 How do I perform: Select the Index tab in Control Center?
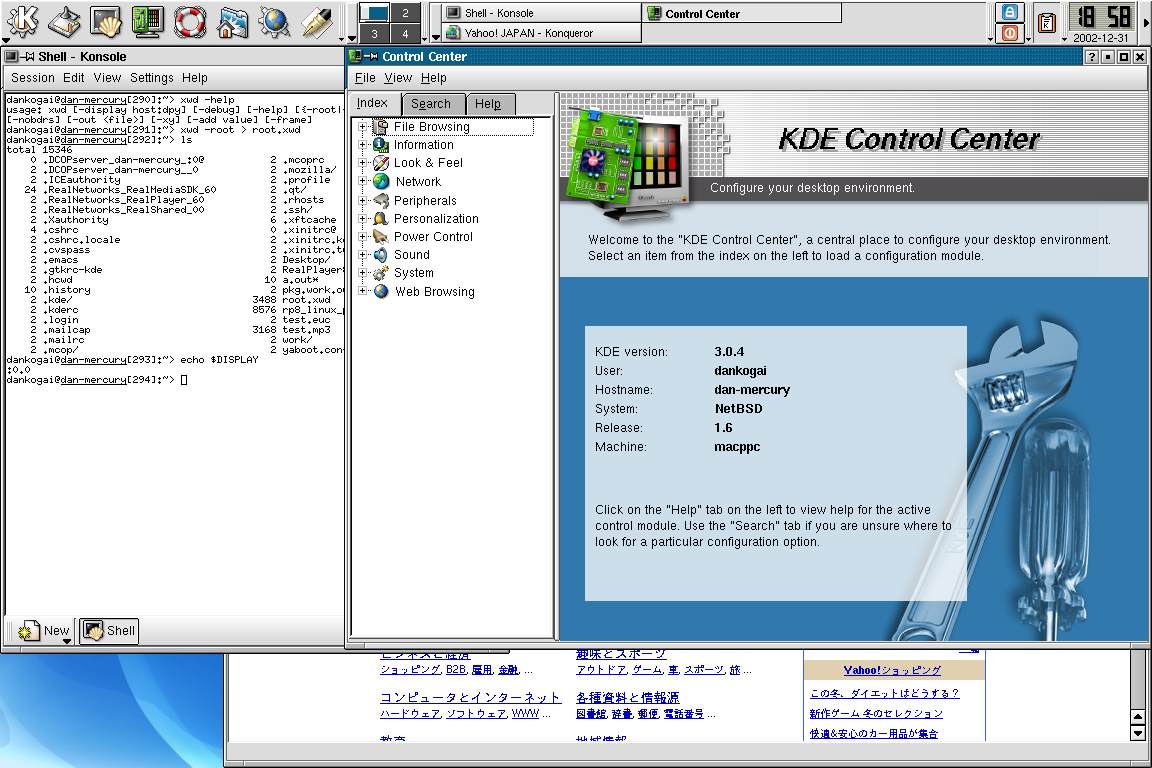[375, 103]
